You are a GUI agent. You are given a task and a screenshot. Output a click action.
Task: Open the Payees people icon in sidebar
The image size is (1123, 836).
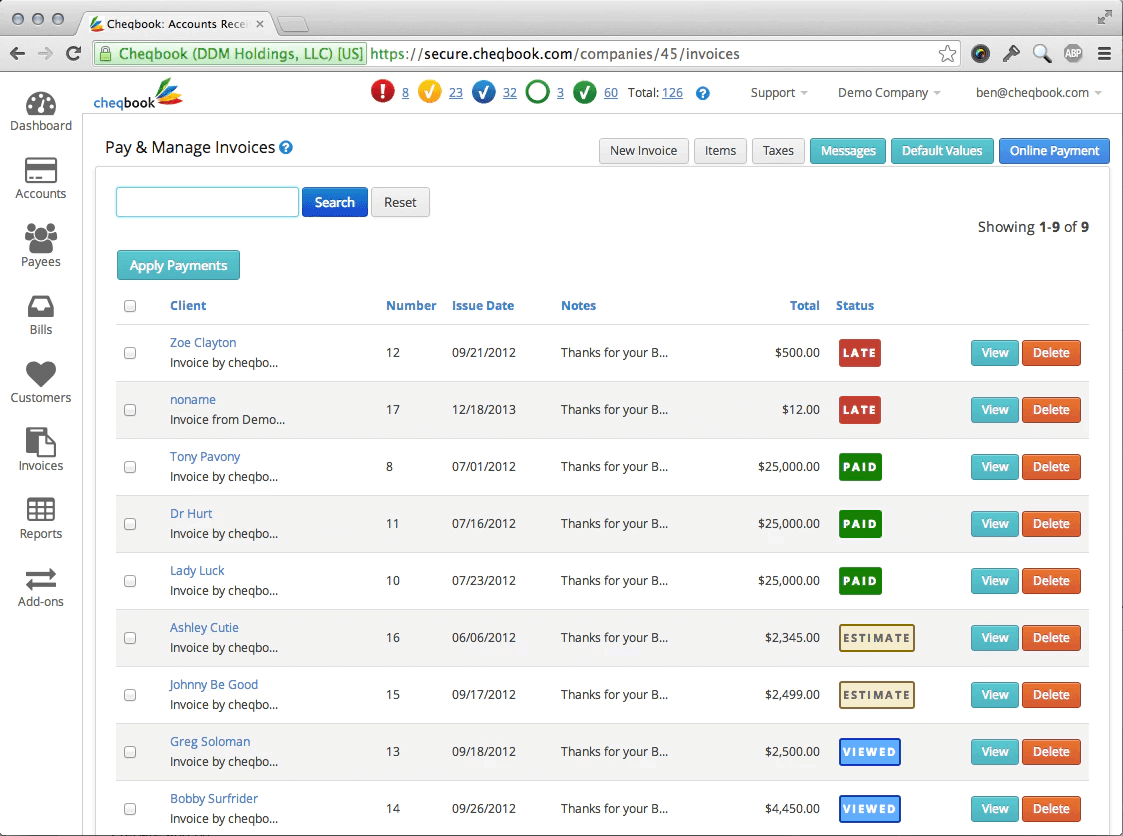[x=41, y=238]
